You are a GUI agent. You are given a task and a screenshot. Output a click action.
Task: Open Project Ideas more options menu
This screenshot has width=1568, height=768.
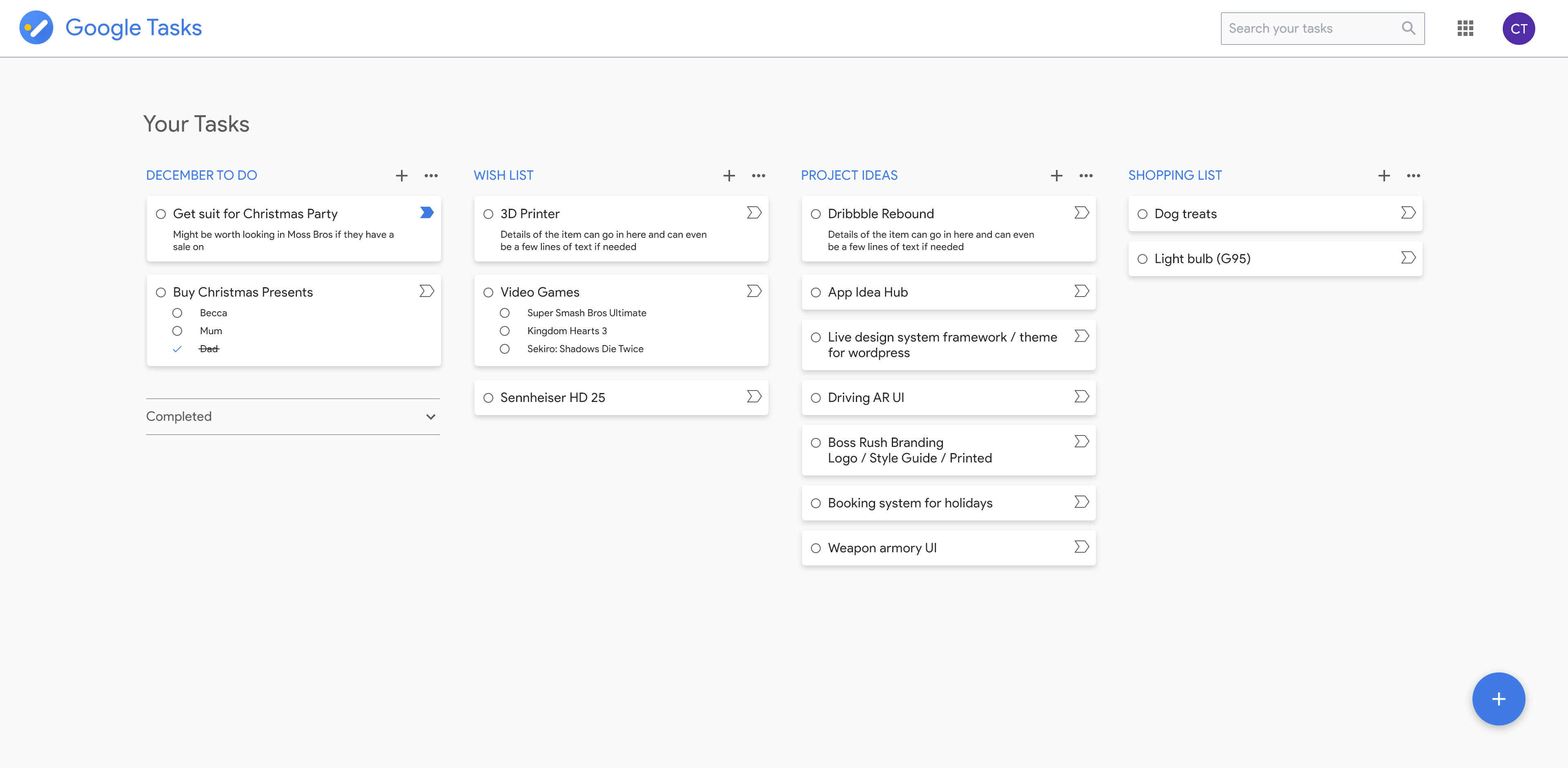pyautogui.click(x=1086, y=176)
